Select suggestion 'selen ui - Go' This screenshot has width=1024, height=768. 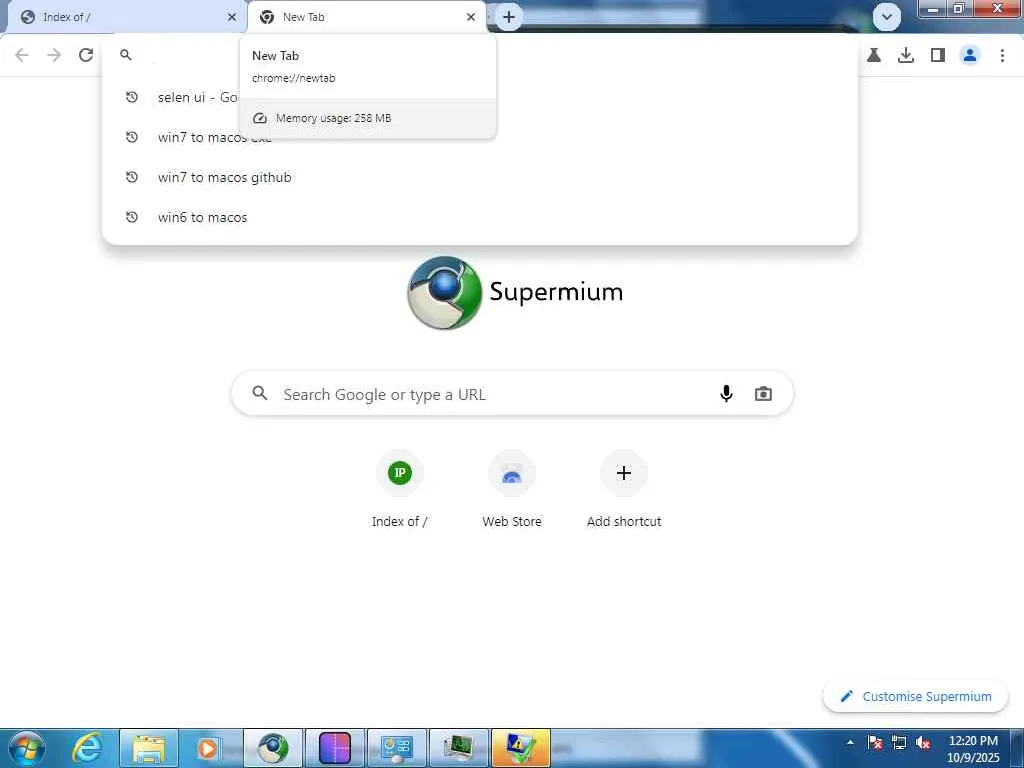pos(479,97)
